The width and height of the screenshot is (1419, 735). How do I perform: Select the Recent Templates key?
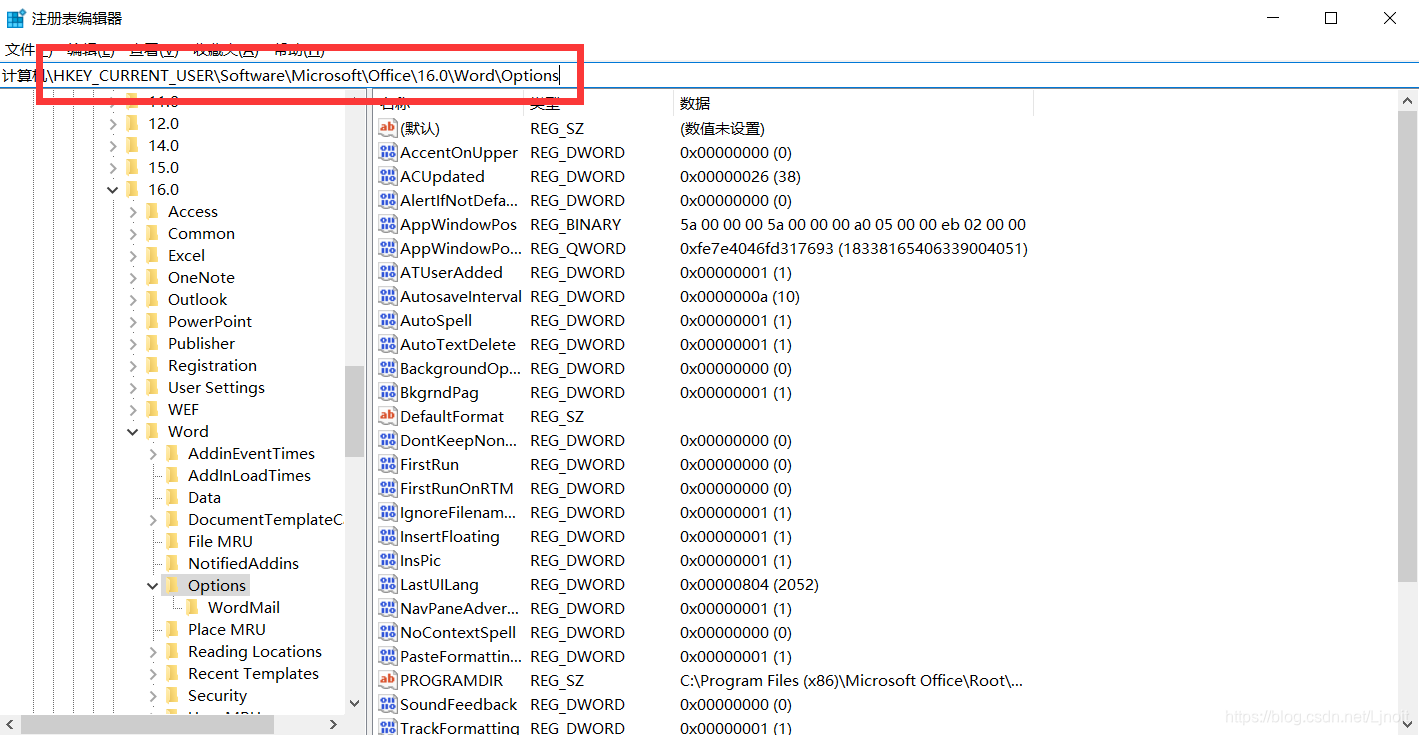[253, 673]
